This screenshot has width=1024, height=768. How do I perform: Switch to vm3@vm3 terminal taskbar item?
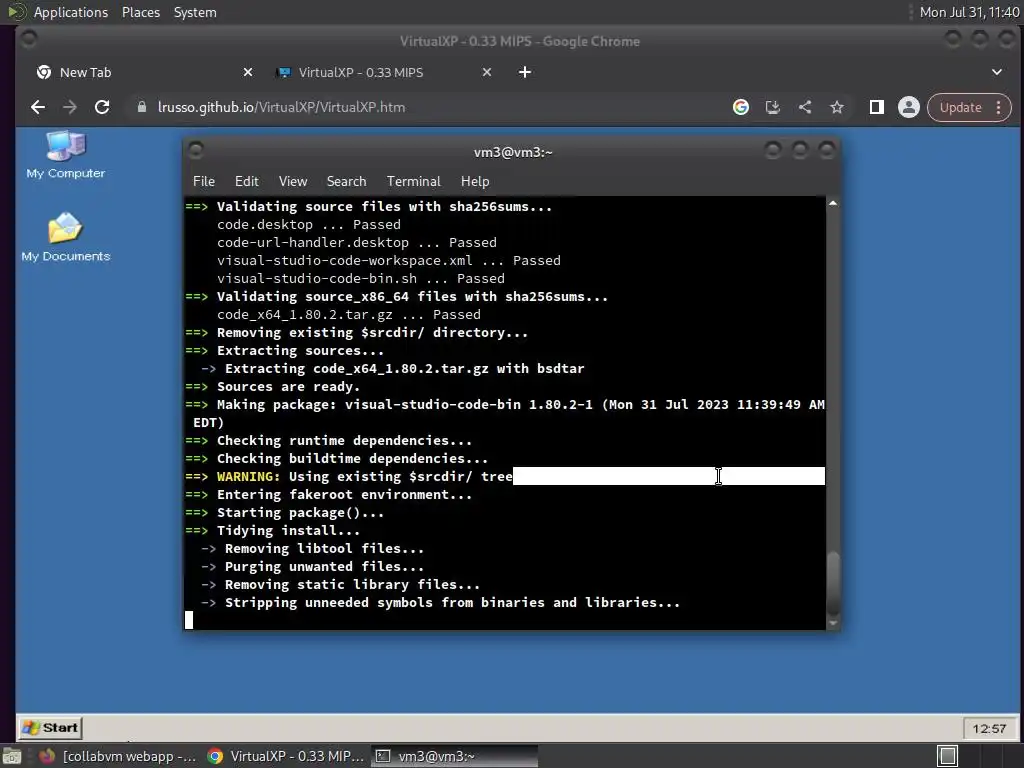pyautogui.click(x=455, y=756)
